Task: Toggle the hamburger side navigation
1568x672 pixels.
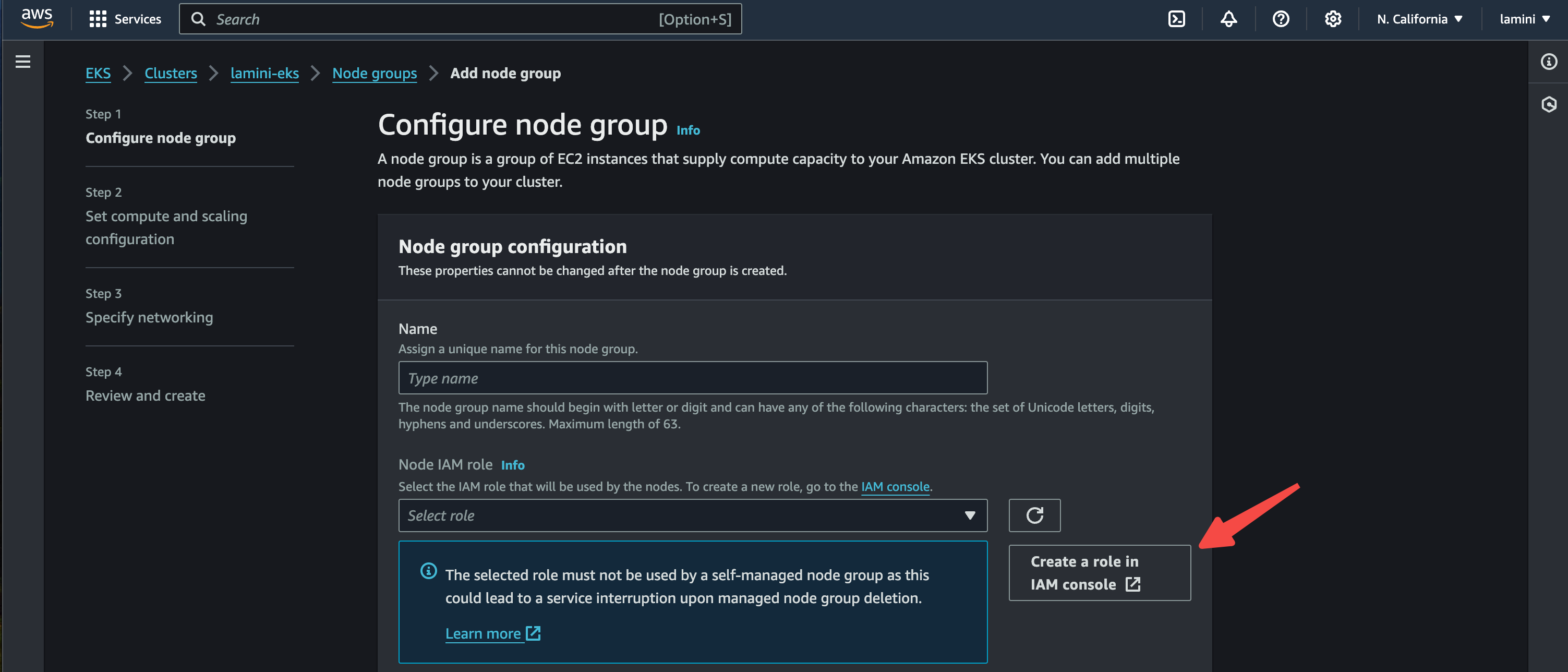Action: click(23, 62)
